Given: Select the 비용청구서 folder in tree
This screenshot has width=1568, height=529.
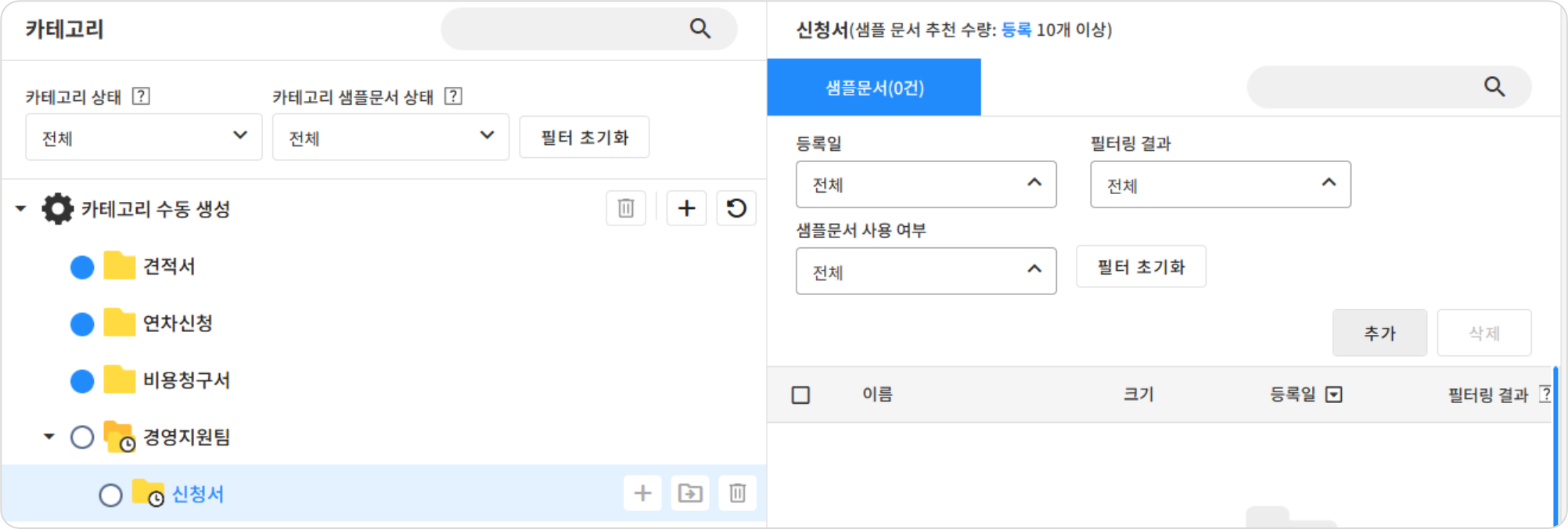Looking at the screenshot, I should tap(186, 380).
